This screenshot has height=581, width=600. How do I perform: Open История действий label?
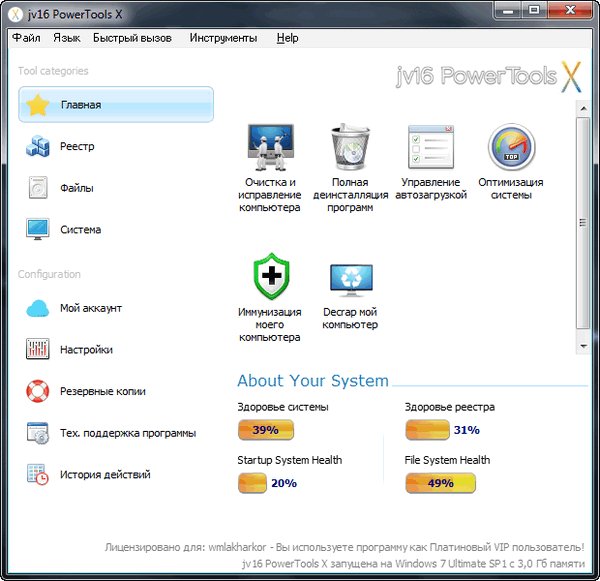[105, 475]
